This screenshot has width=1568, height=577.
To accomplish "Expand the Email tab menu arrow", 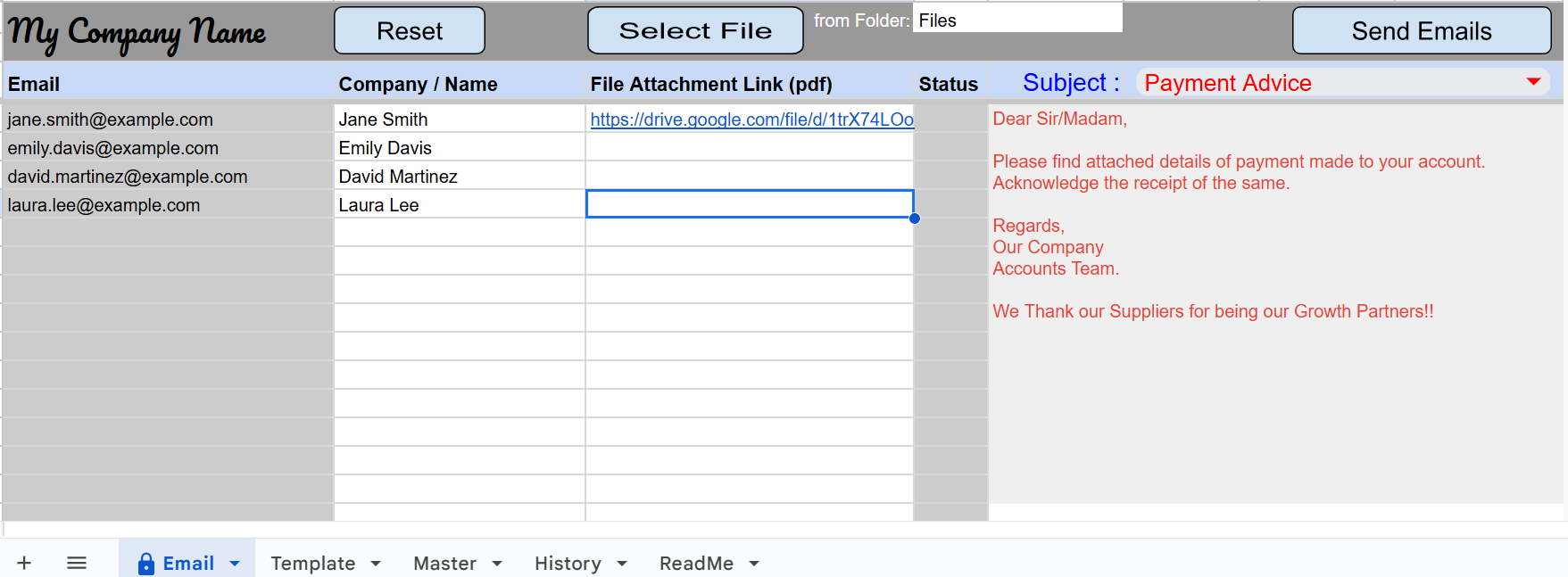I will click(x=235, y=564).
